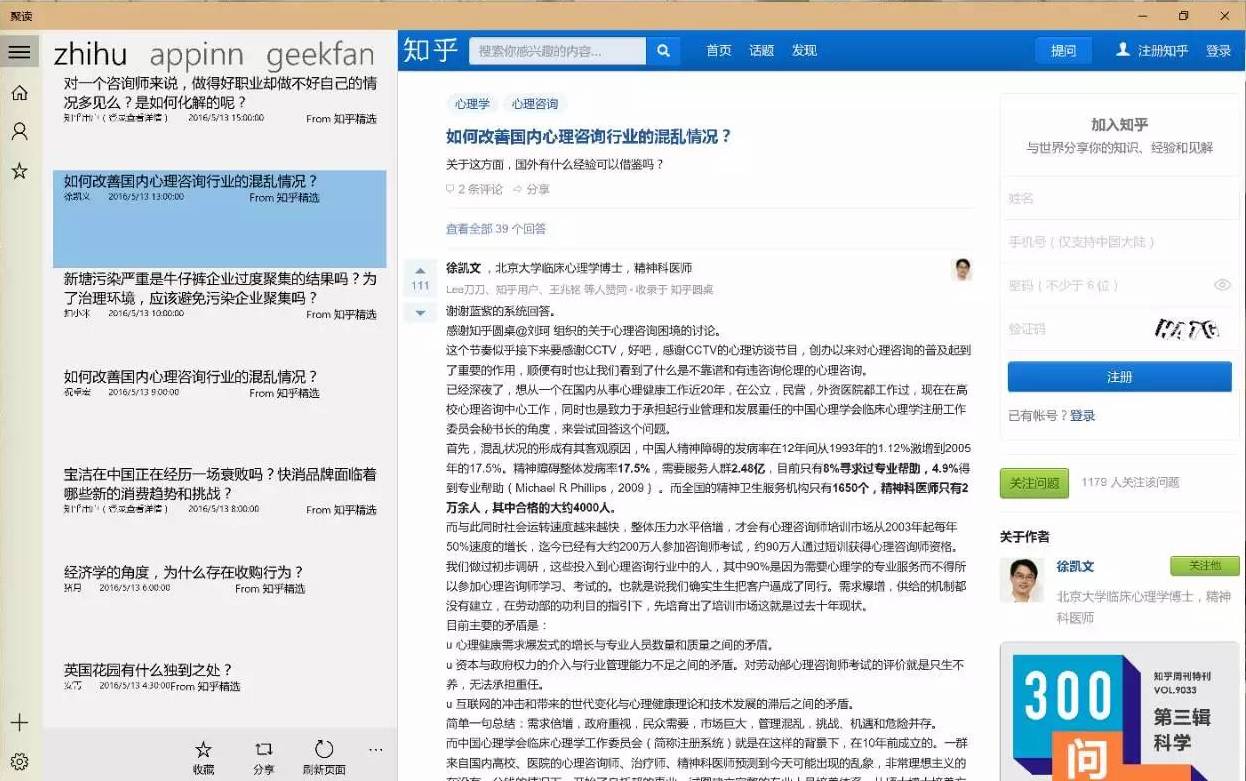Click the 手机号 input field

tap(1120, 242)
